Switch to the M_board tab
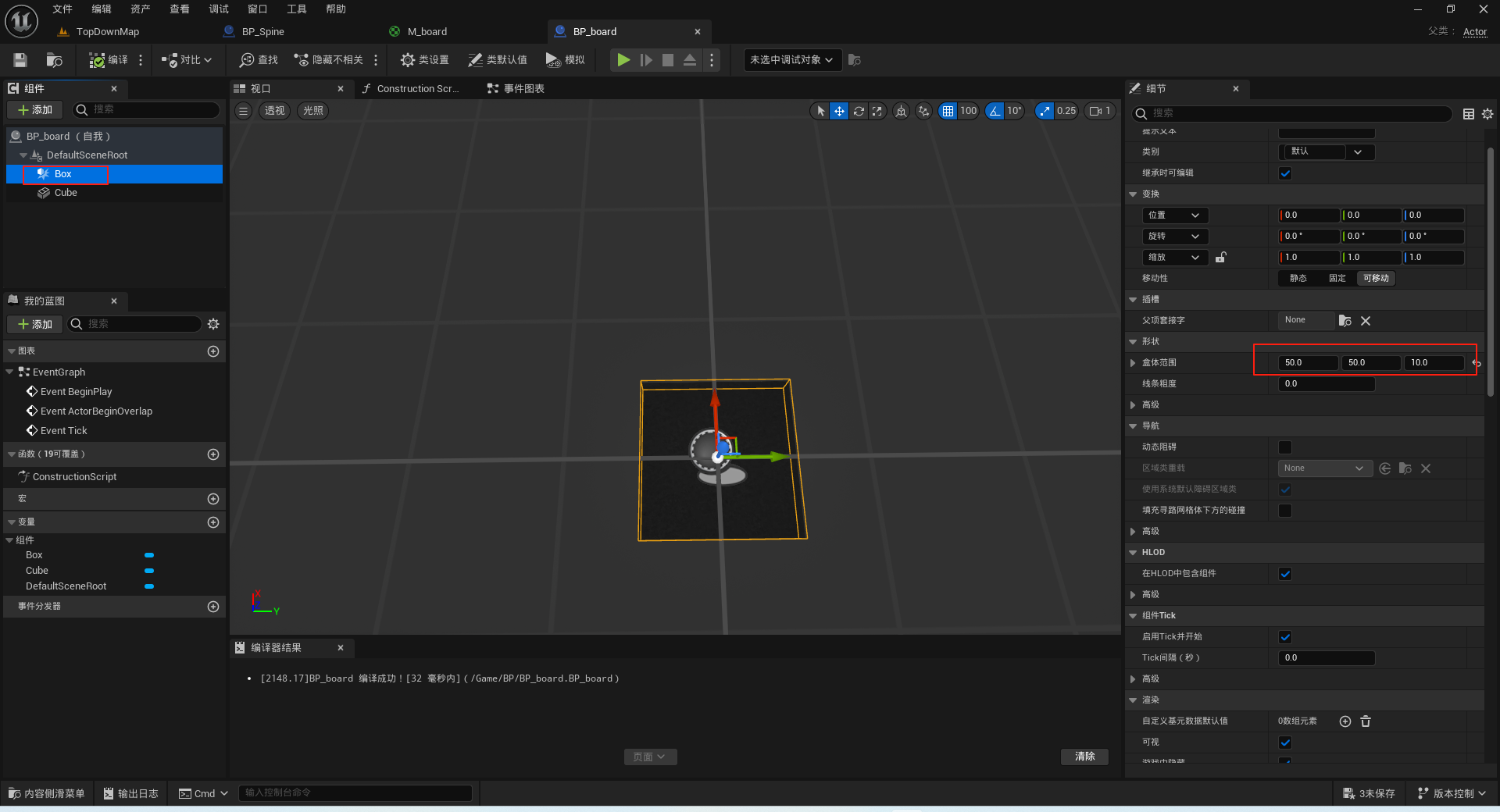This screenshot has width=1500, height=812. click(427, 32)
